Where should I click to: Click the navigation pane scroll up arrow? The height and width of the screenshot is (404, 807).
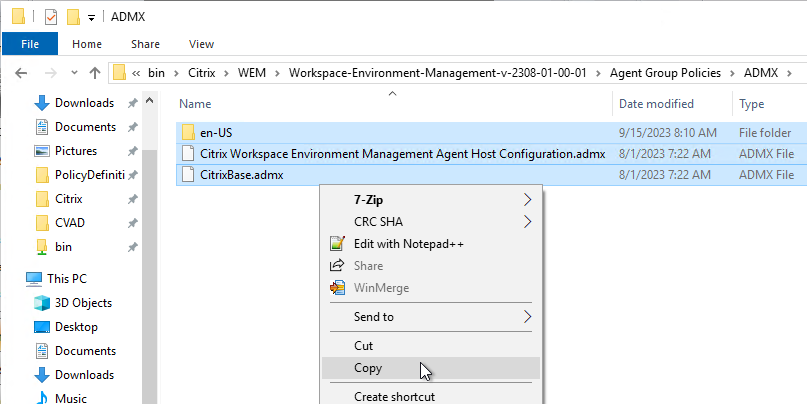coord(149,100)
